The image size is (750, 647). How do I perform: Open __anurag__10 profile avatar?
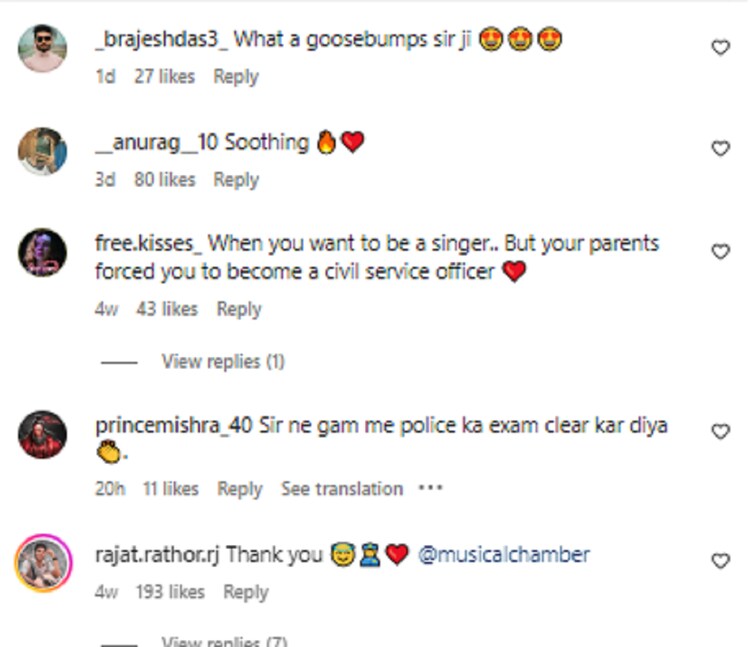[43, 151]
